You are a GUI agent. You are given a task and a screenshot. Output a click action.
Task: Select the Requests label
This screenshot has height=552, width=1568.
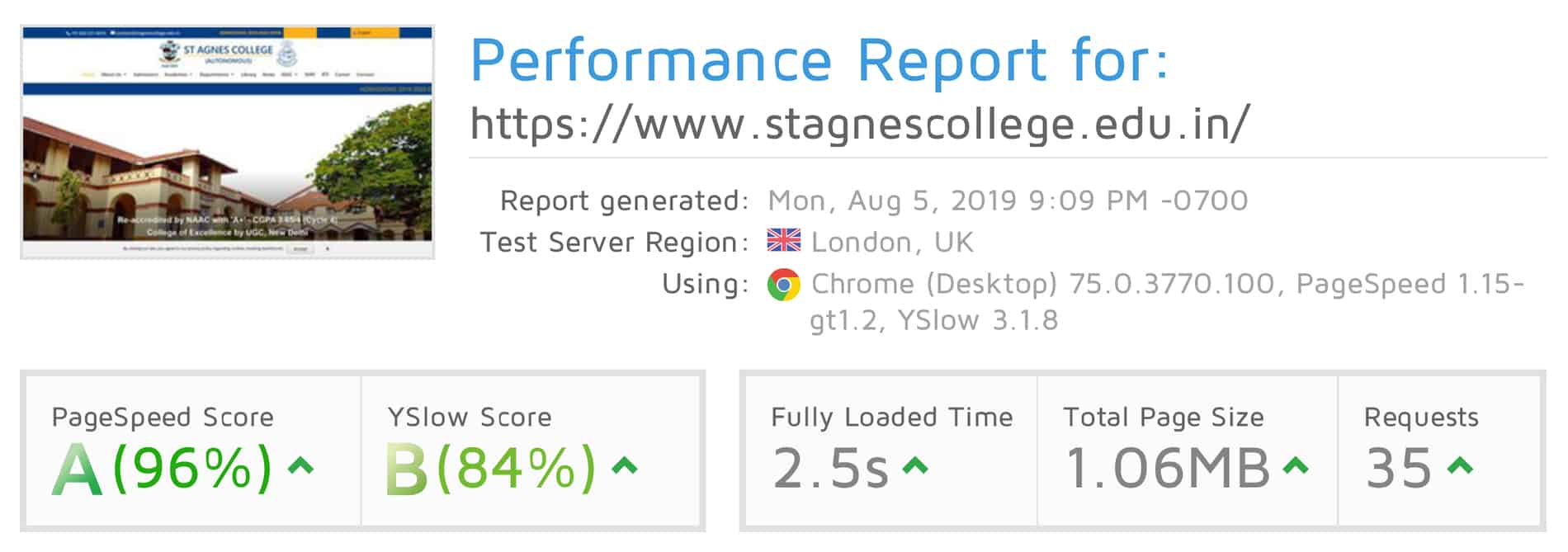[x=1421, y=418]
